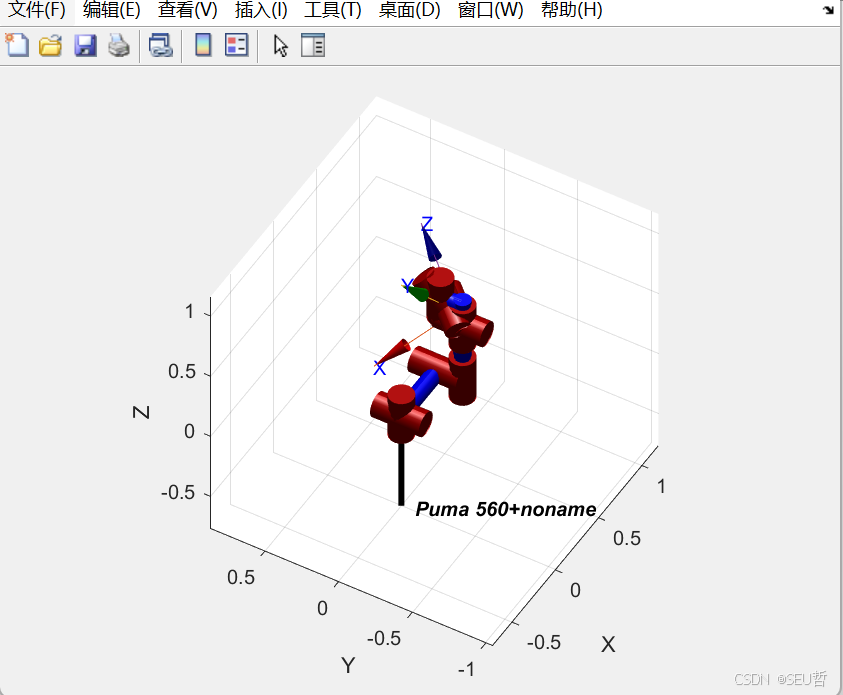
Task: Insert a legend using toolbar icon
Action: click(237, 45)
